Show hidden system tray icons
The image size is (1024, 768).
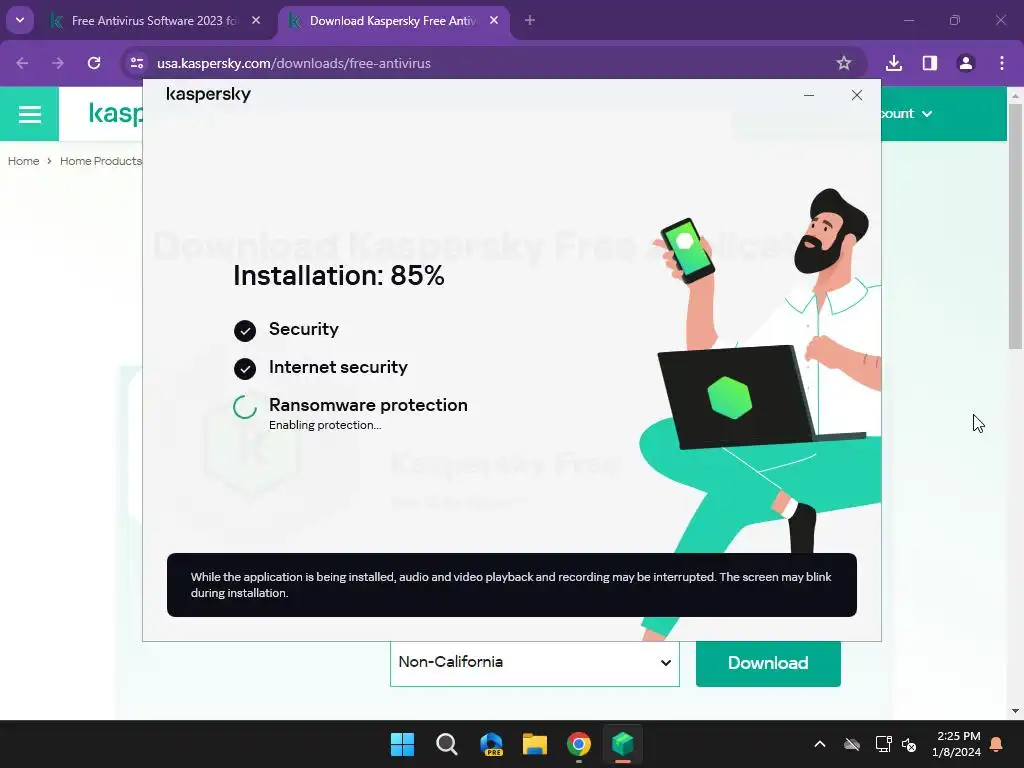820,744
